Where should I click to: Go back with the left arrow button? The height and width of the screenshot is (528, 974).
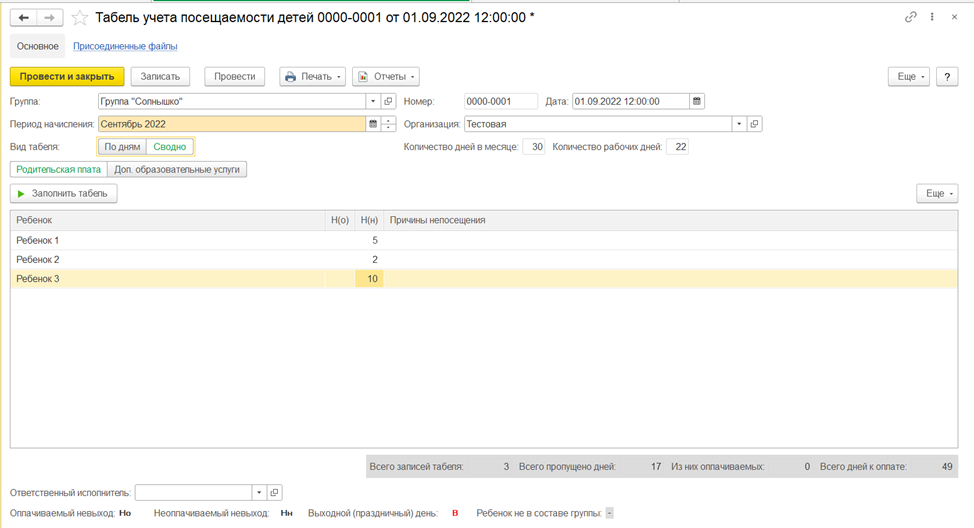[x=24, y=17]
